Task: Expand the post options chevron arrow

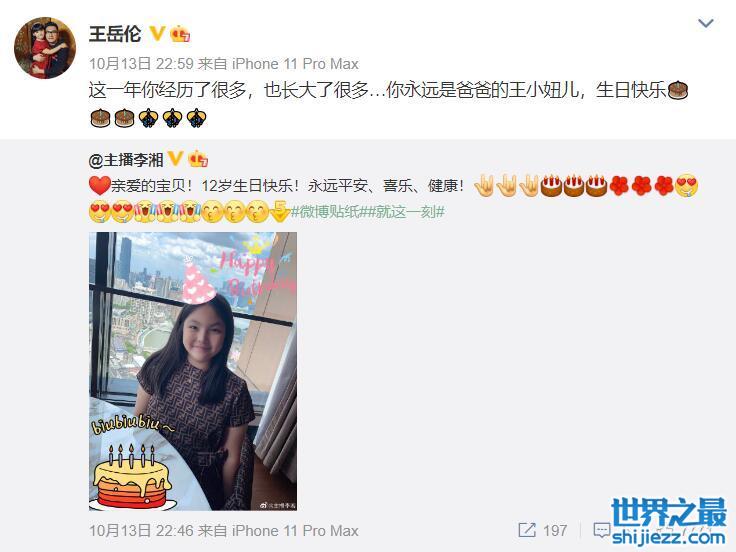Action: [705, 23]
